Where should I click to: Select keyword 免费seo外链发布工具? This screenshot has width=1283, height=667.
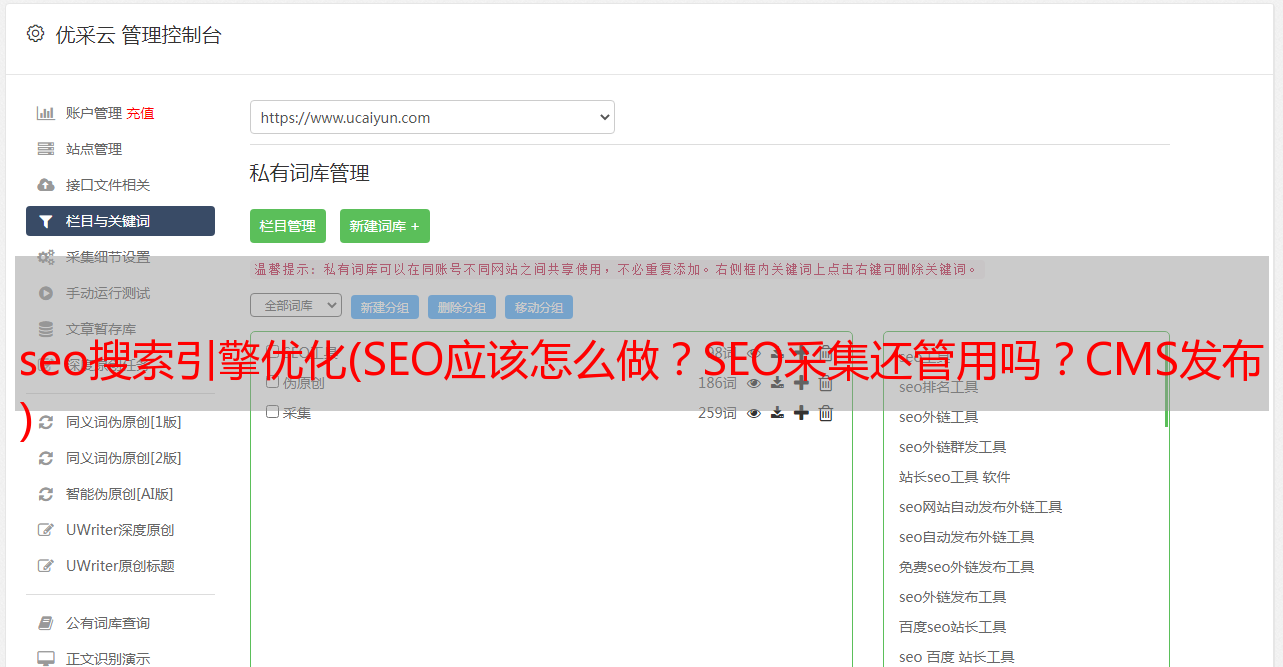tap(967, 567)
